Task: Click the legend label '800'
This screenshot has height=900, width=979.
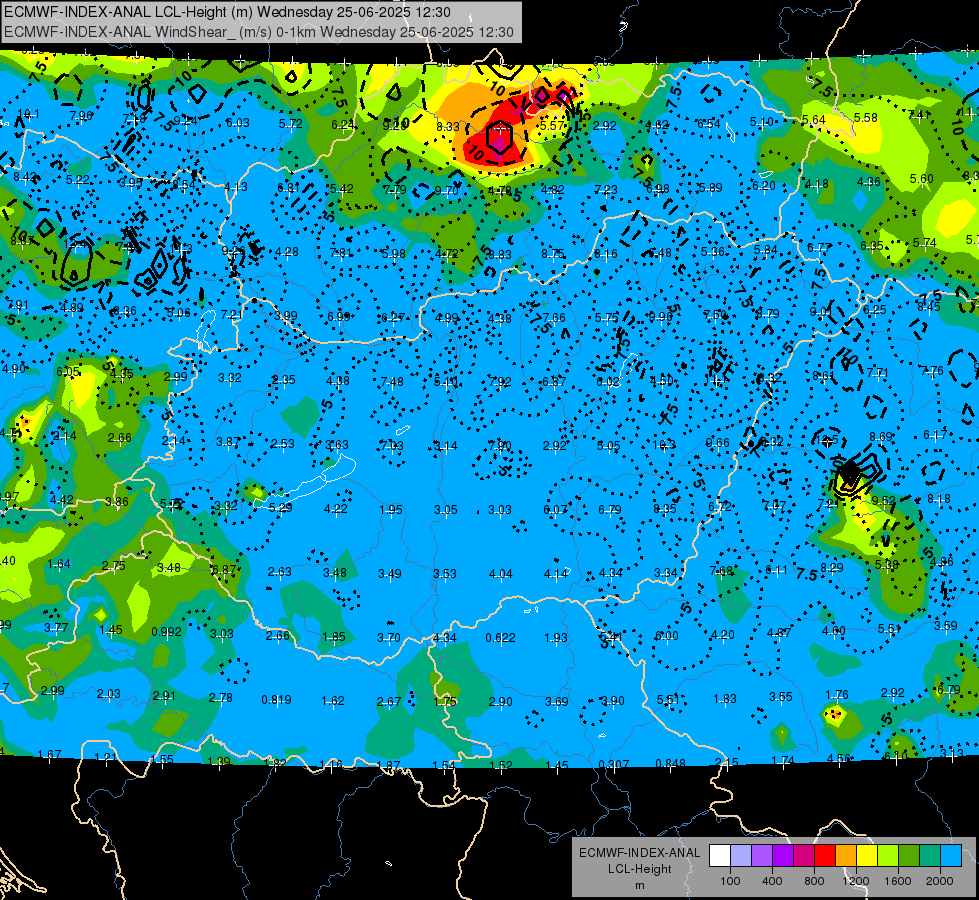Action: 814,881
